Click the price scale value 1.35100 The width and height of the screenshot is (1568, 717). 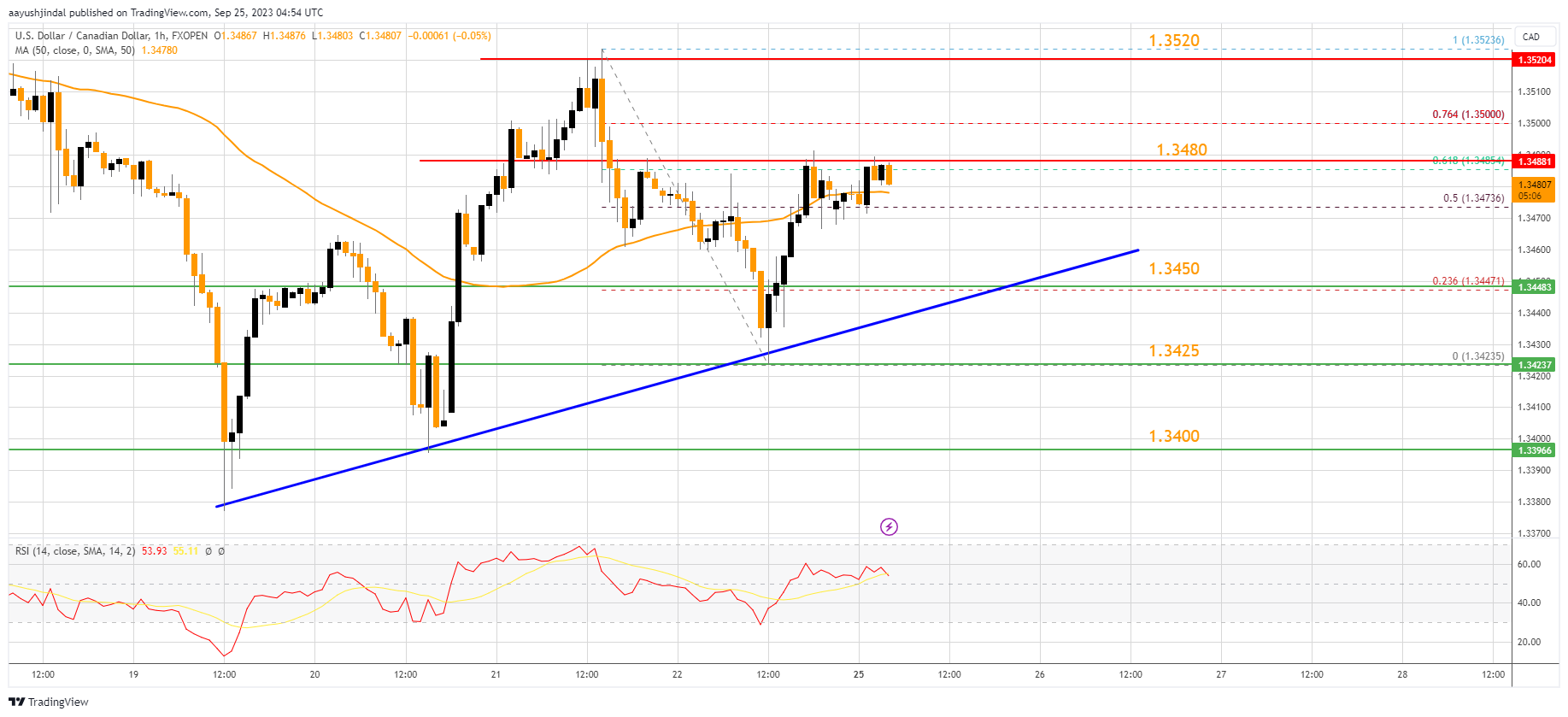1533,91
